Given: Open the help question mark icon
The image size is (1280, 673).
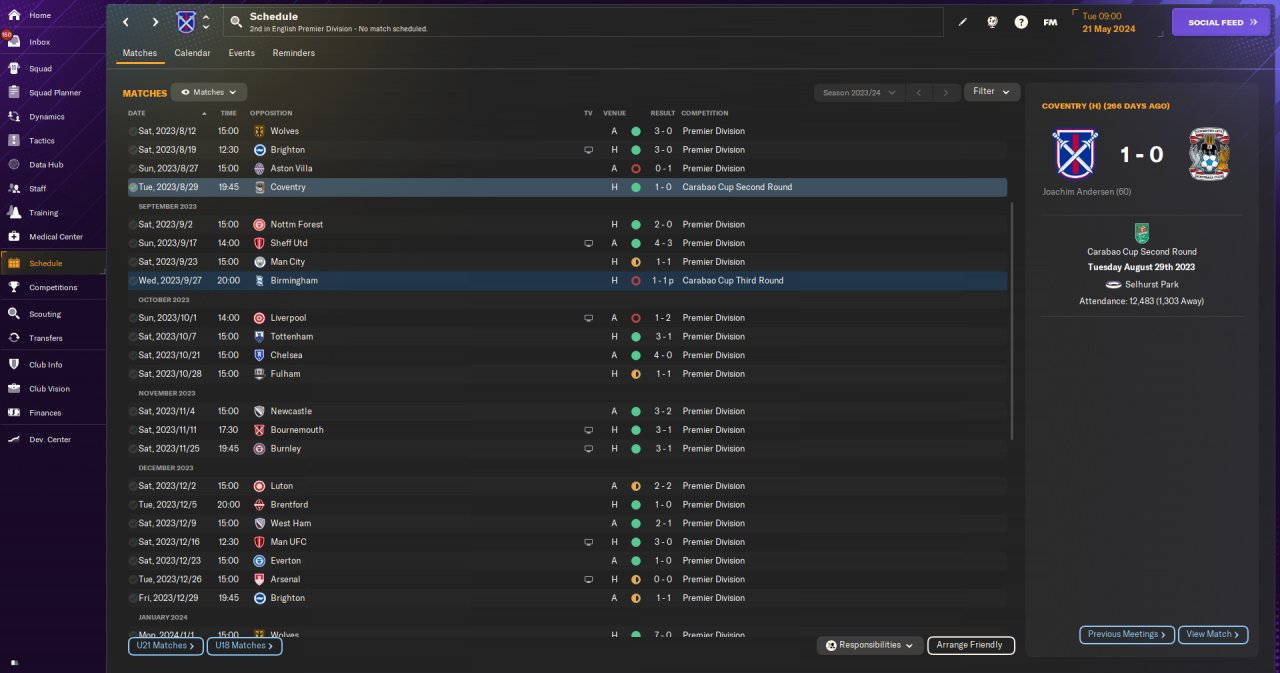Looking at the screenshot, I should (x=1021, y=22).
